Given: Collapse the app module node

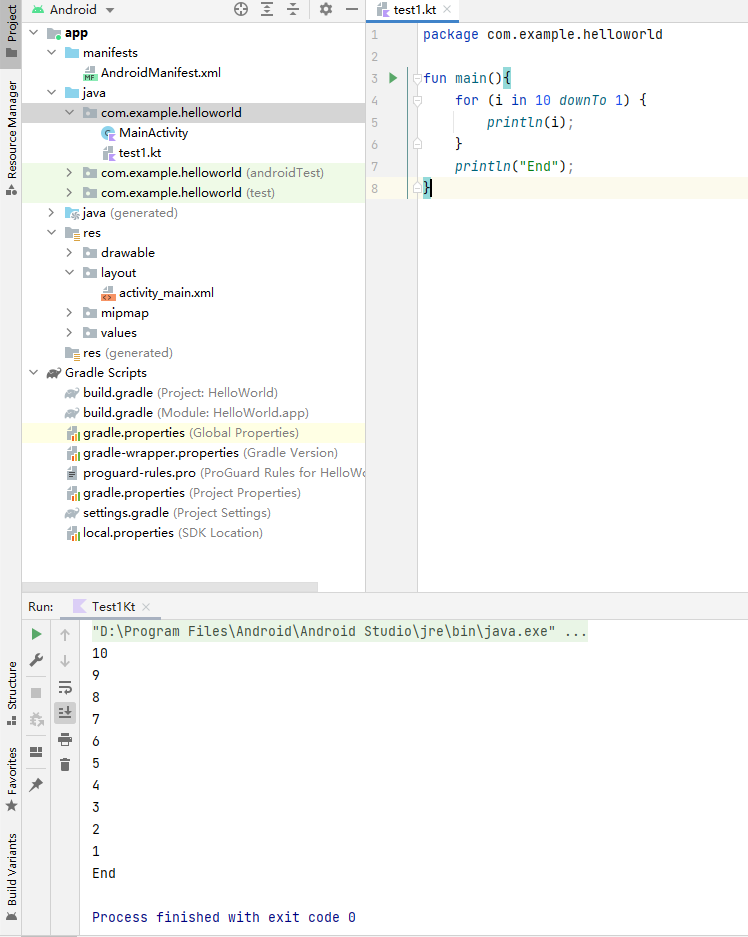Looking at the screenshot, I should (x=34, y=33).
